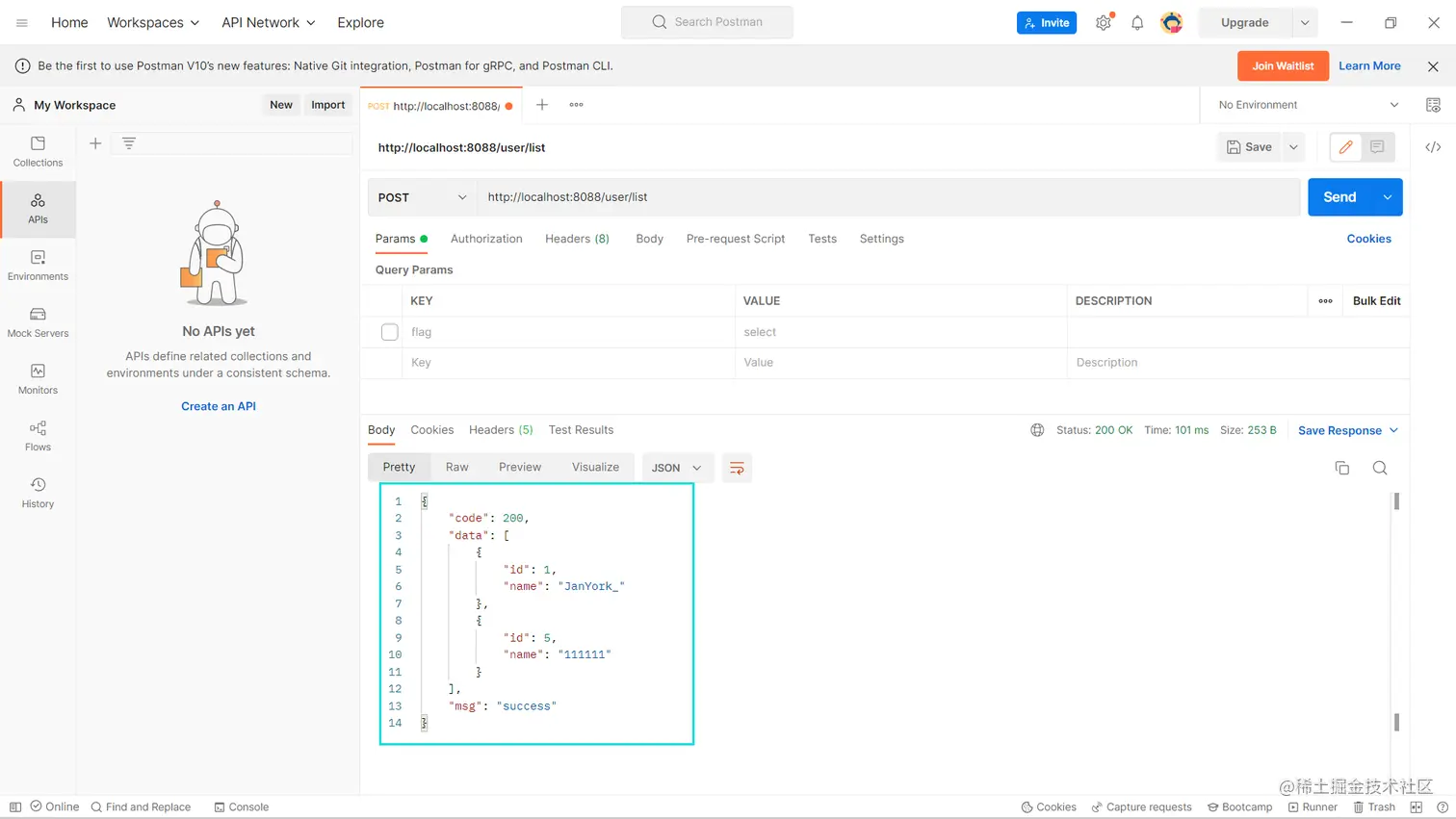Toggle response line wrap icon
The height and width of the screenshot is (819, 1456).
pos(737,468)
